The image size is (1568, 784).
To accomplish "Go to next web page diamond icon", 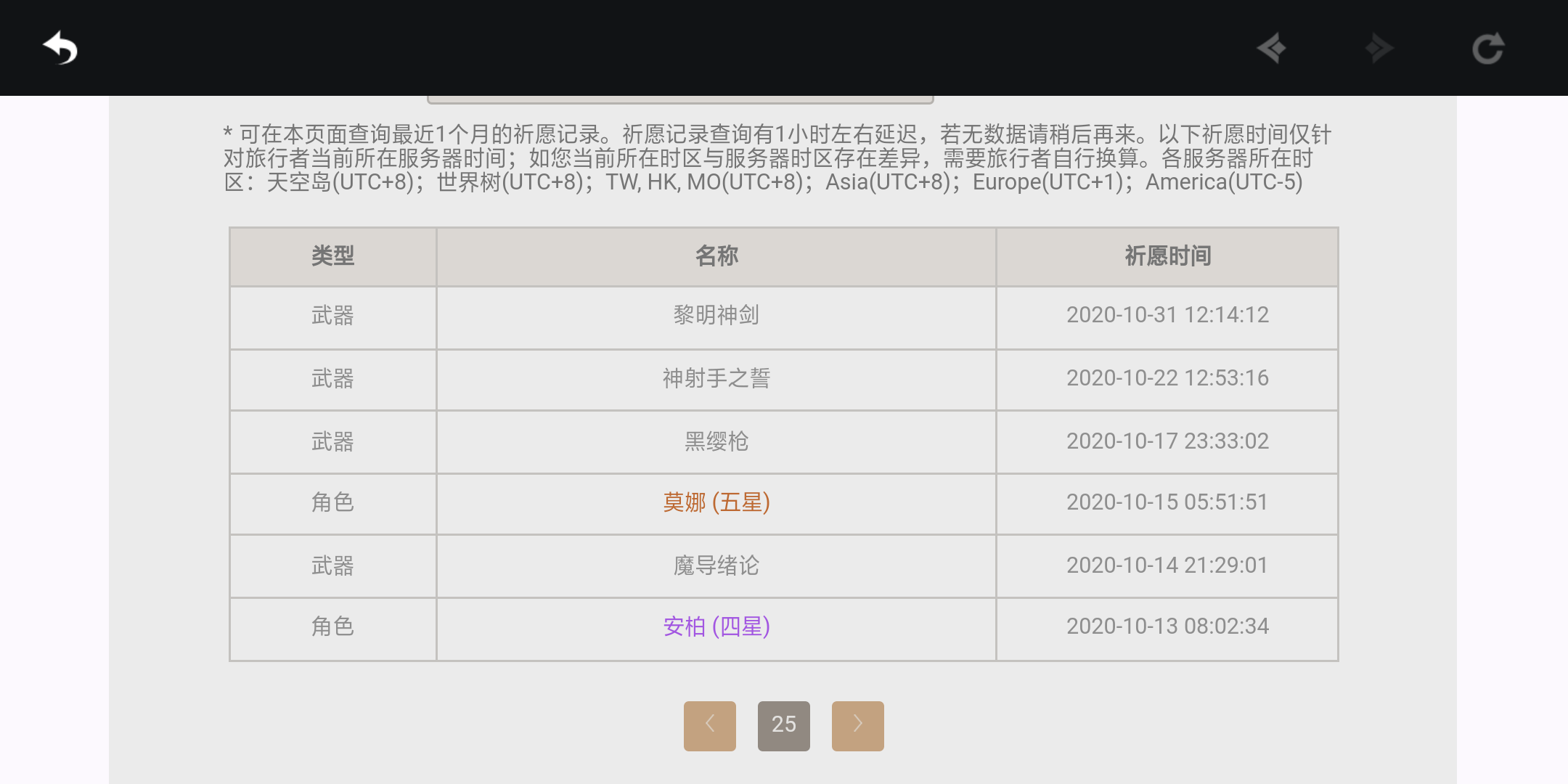I will pyautogui.click(x=1379, y=49).
